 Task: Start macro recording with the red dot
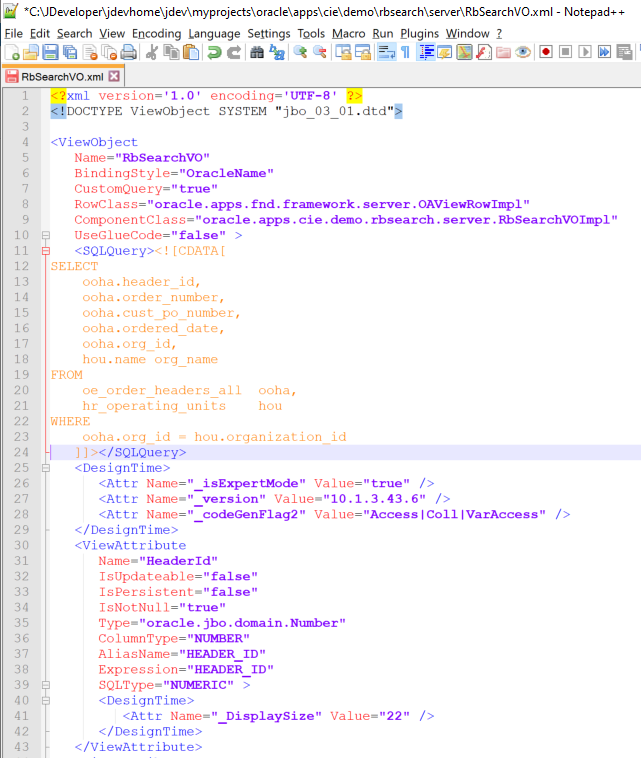click(x=546, y=52)
